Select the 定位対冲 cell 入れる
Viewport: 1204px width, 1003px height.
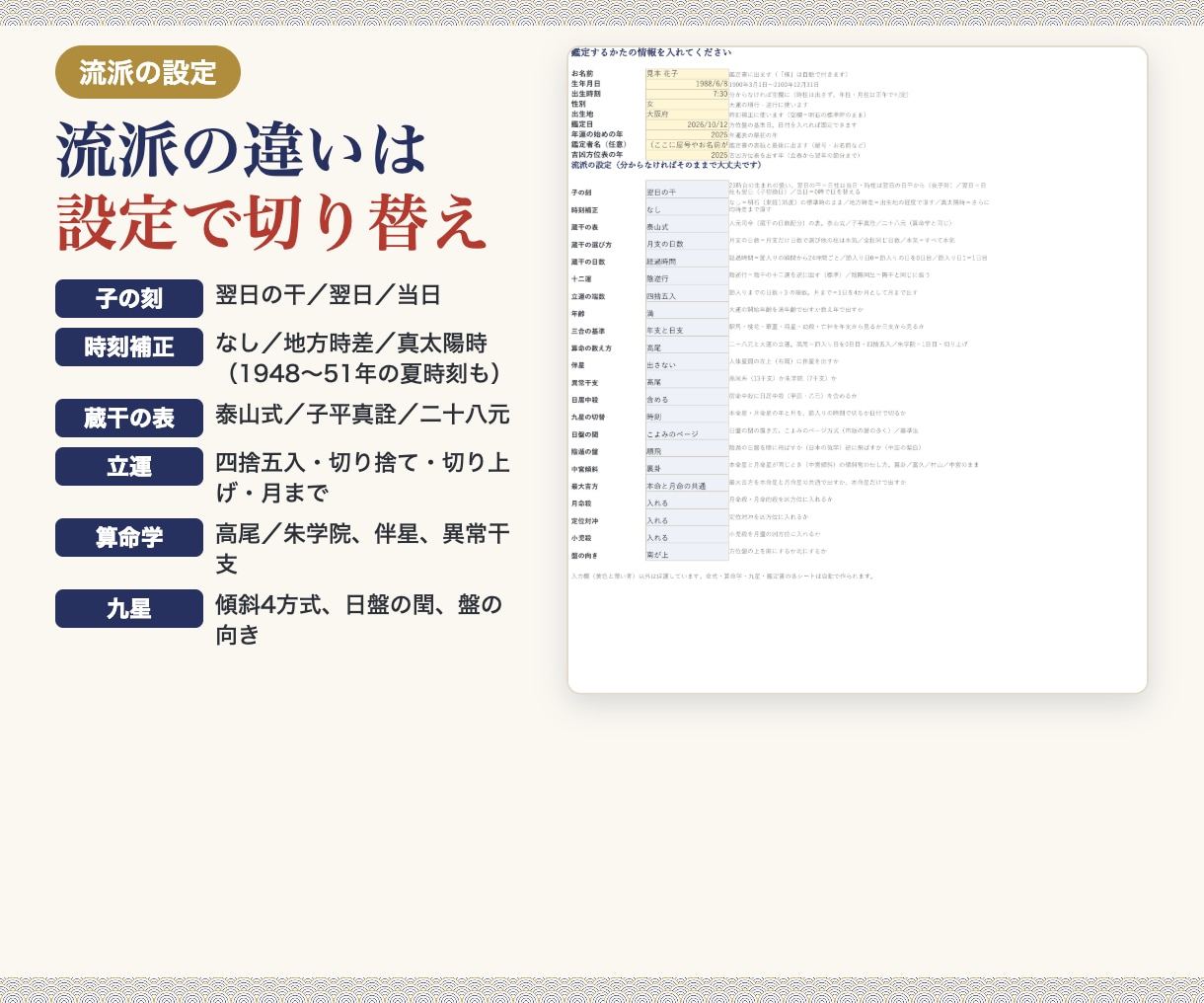pos(687,518)
